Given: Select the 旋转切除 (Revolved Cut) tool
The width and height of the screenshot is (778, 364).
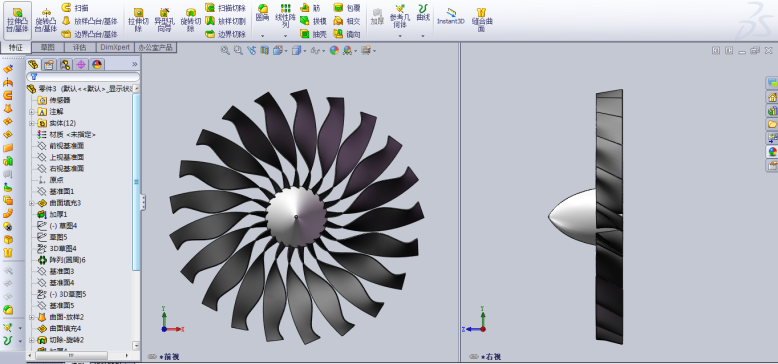Looking at the screenshot, I should pyautogui.click(x=191, y=20).
